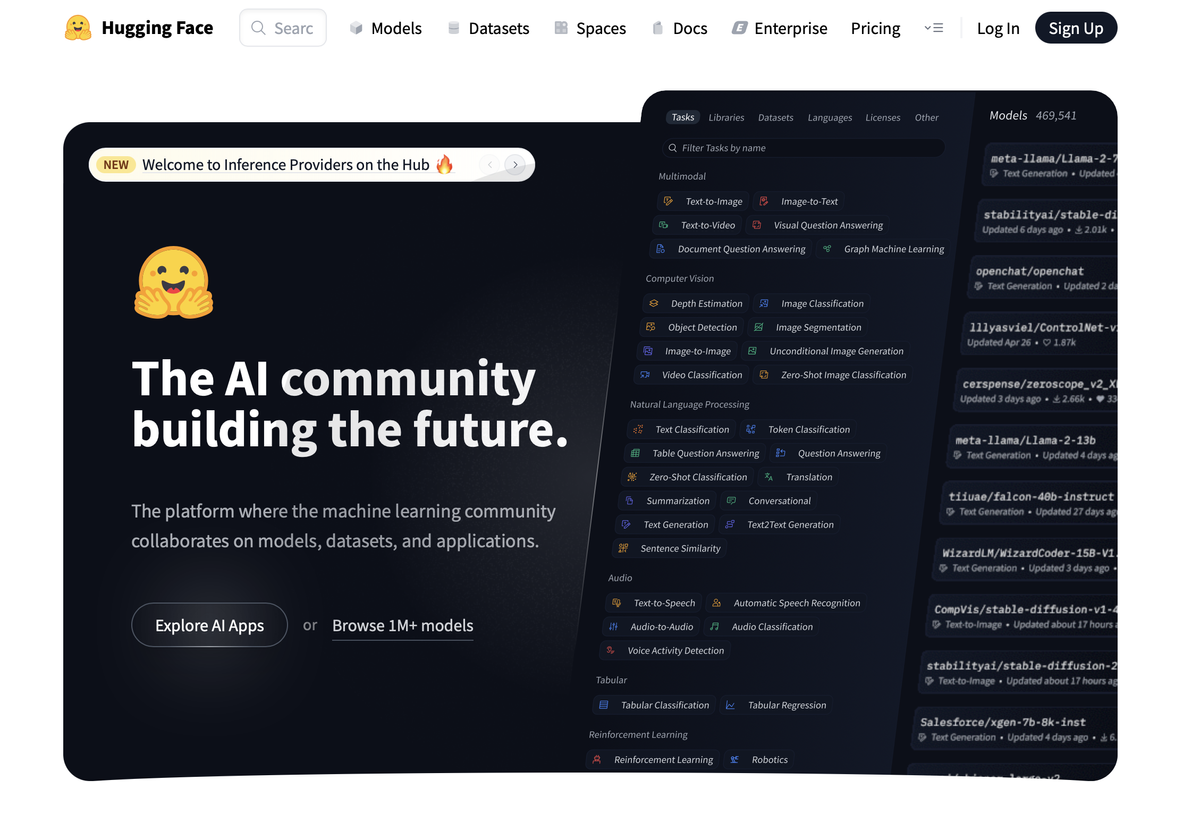Go to next announcement banner arrow
The width and height of the screenshot is (1200, 831).
(x=515, y=165)
